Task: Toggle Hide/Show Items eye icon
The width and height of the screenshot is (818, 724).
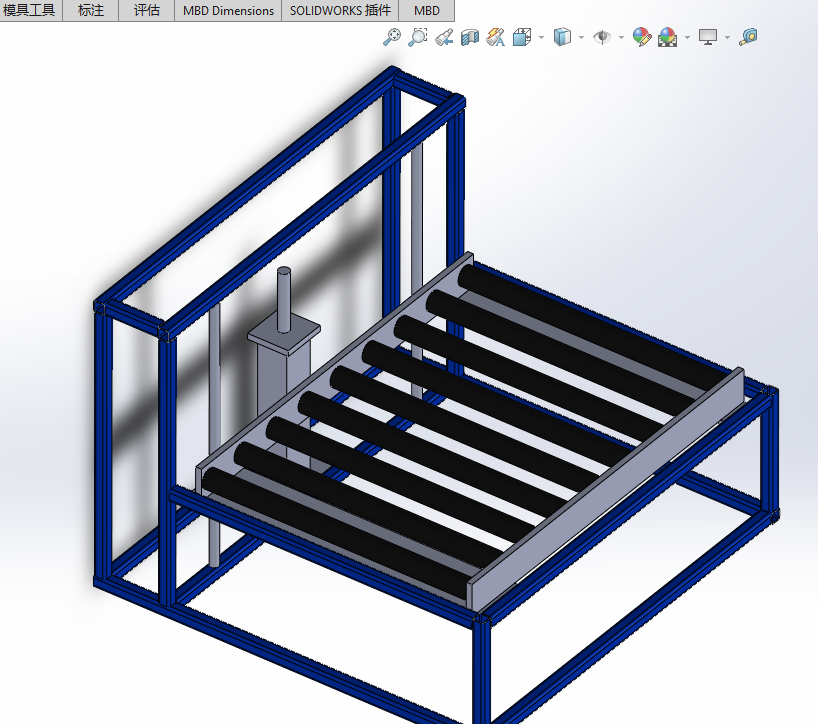Action: (x=602, y=38)
